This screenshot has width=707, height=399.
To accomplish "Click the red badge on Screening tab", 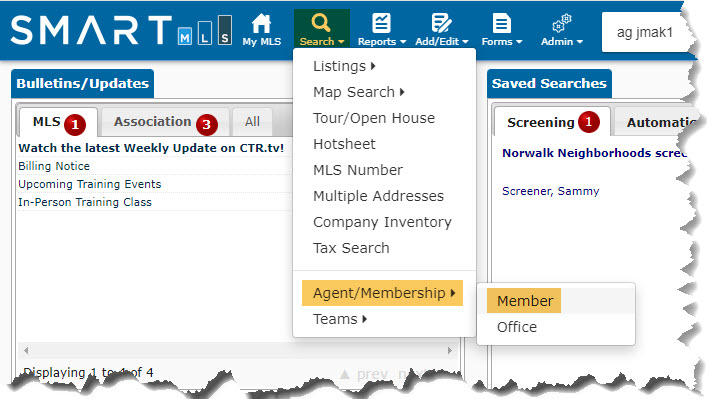I will coord(588,122).
